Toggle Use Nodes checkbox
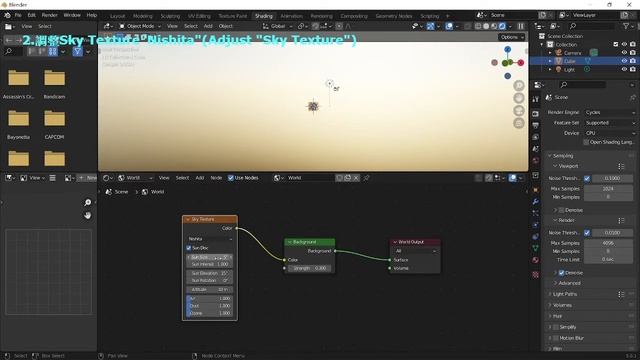Viewport: 640px width, 360px height. (x=231, y=178)
